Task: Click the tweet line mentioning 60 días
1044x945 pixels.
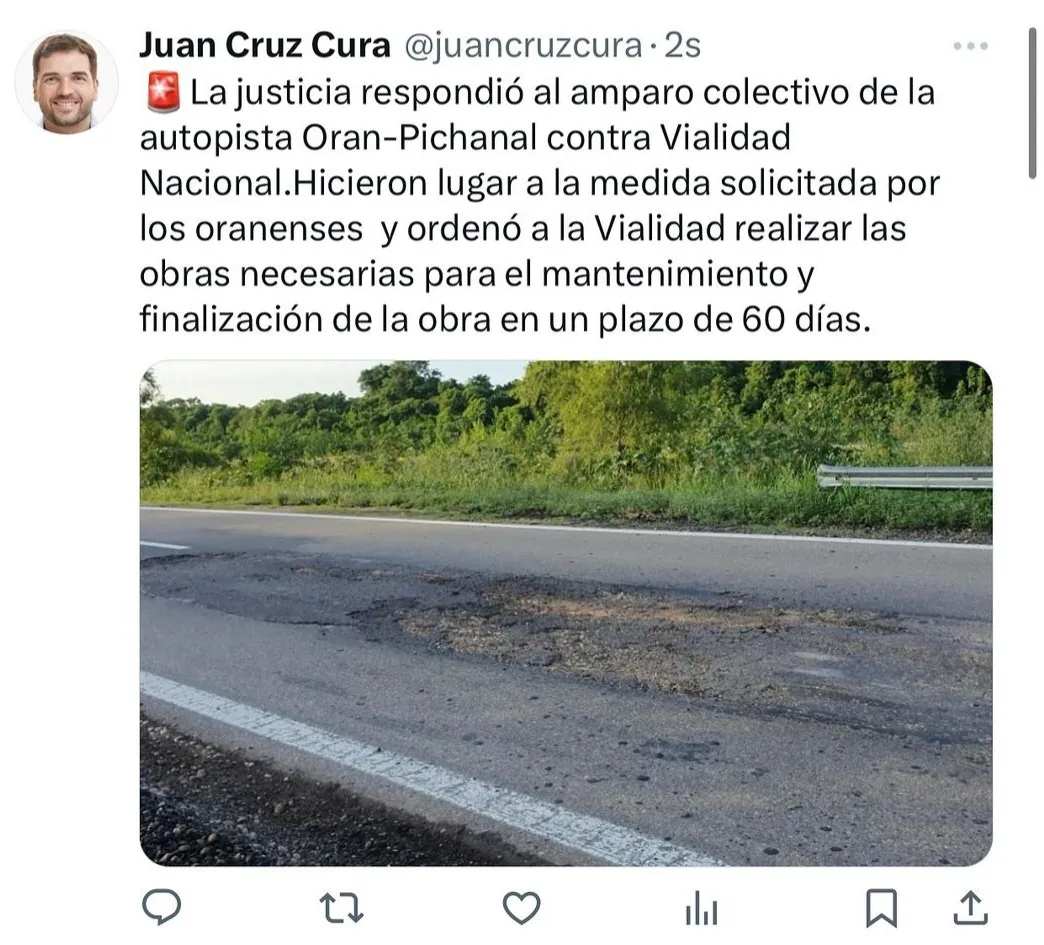Action: [505, 319]
